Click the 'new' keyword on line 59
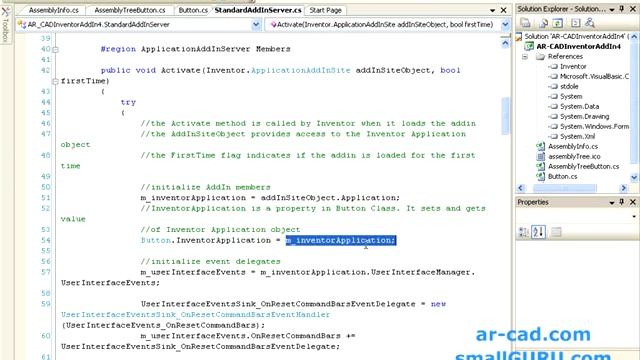Viewport: 640px width, 360px height. coord(438,304)
